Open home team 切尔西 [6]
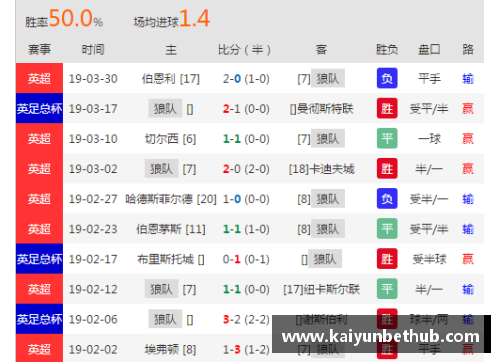The width and height of the screenshot is (500, 362). coord(171,139)
